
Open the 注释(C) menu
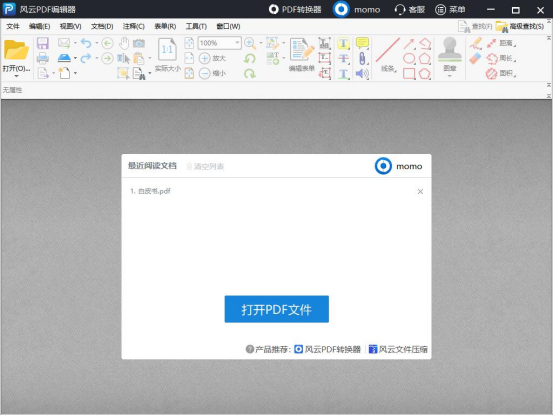(x=134, y=26)
